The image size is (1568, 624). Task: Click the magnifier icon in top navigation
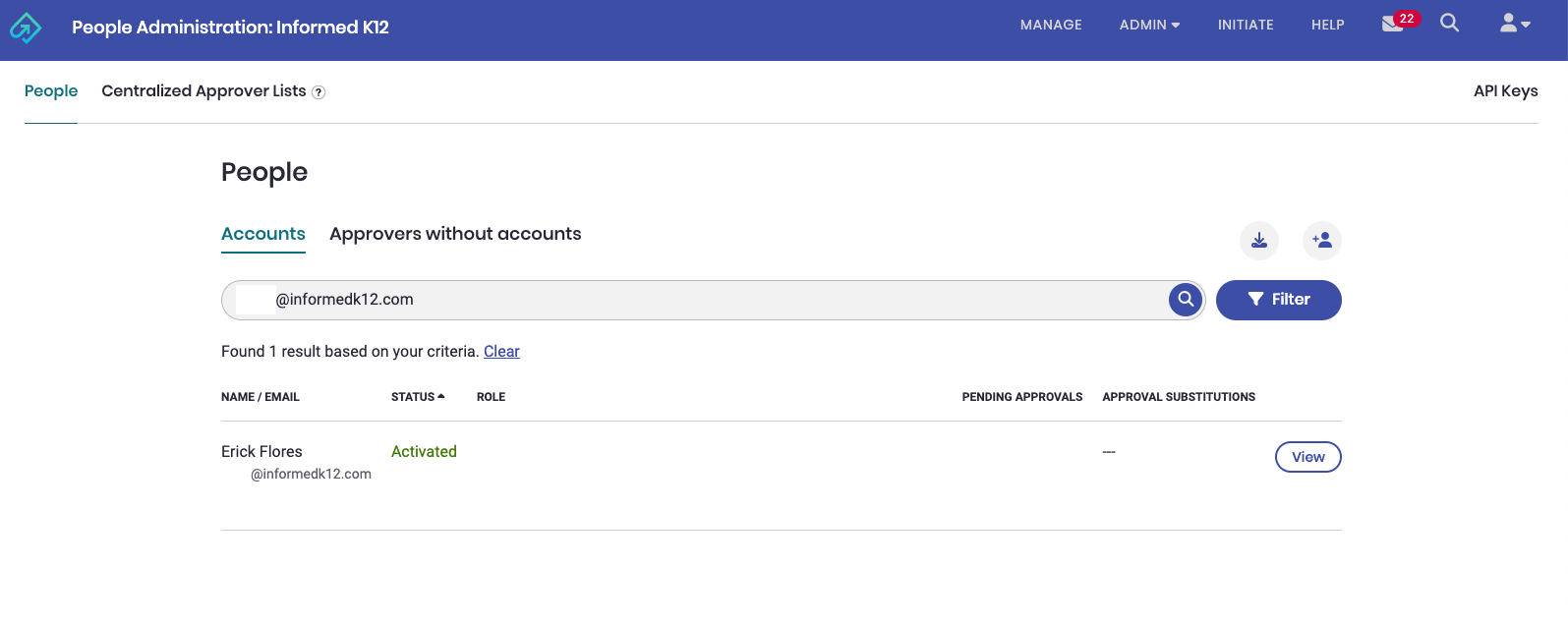[1449, 24]
